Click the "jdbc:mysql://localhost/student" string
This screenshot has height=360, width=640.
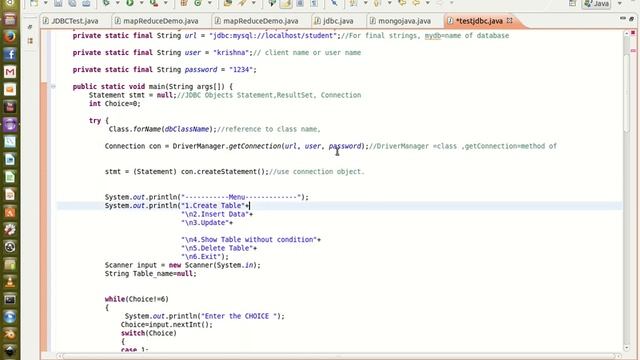273,36
